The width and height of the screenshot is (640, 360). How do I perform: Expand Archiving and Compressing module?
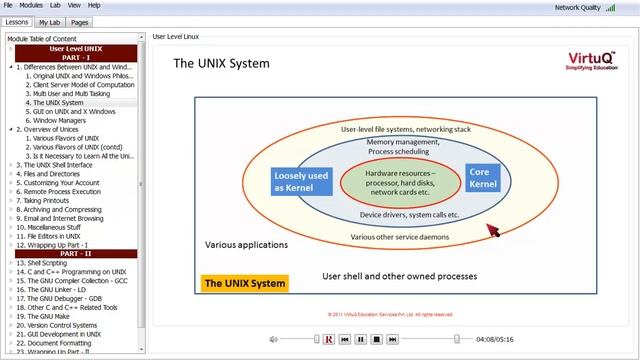[x=11, y=209]
